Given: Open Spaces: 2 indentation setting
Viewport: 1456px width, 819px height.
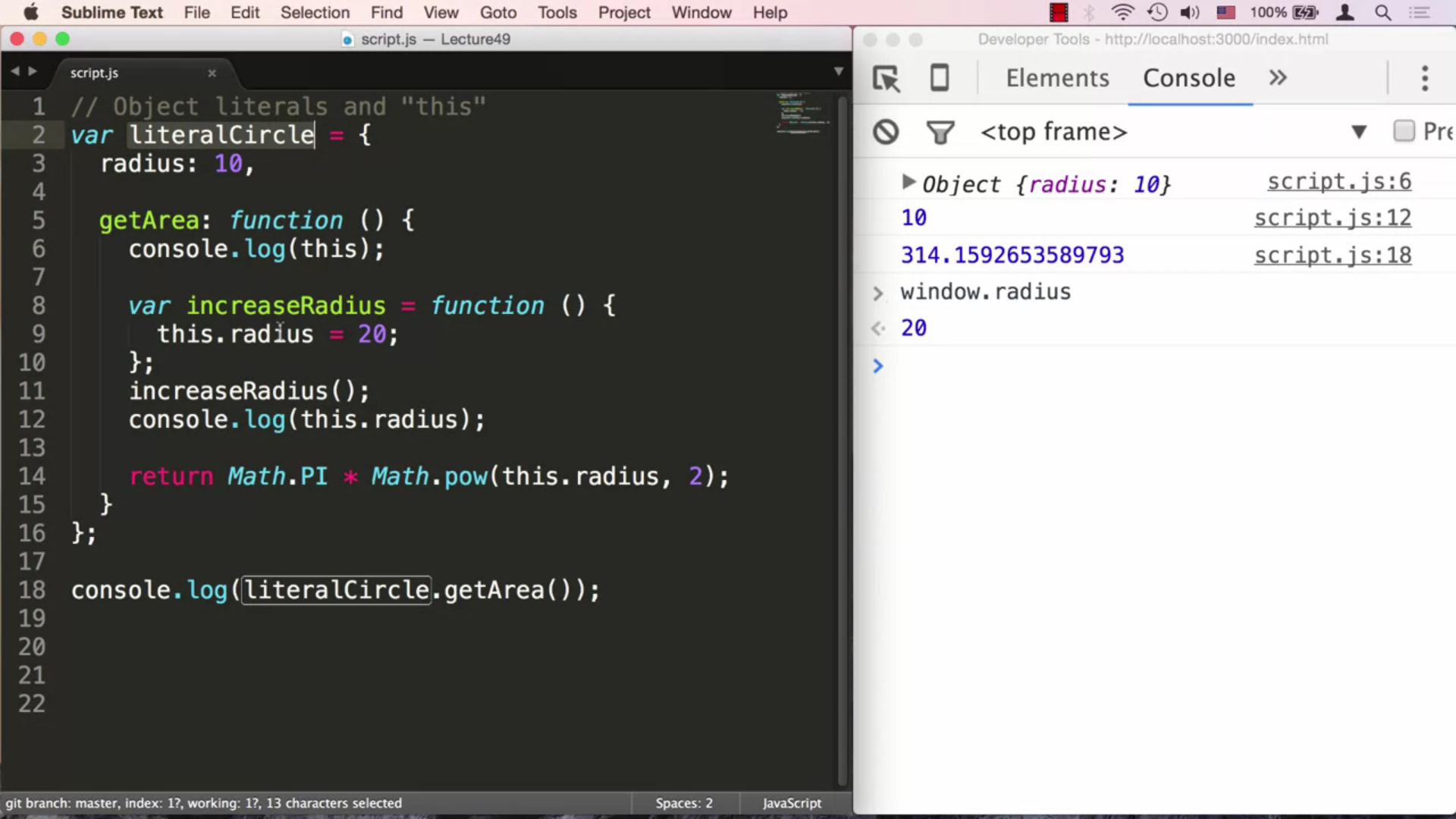Looking at the screenshot, I should [684, 803].
